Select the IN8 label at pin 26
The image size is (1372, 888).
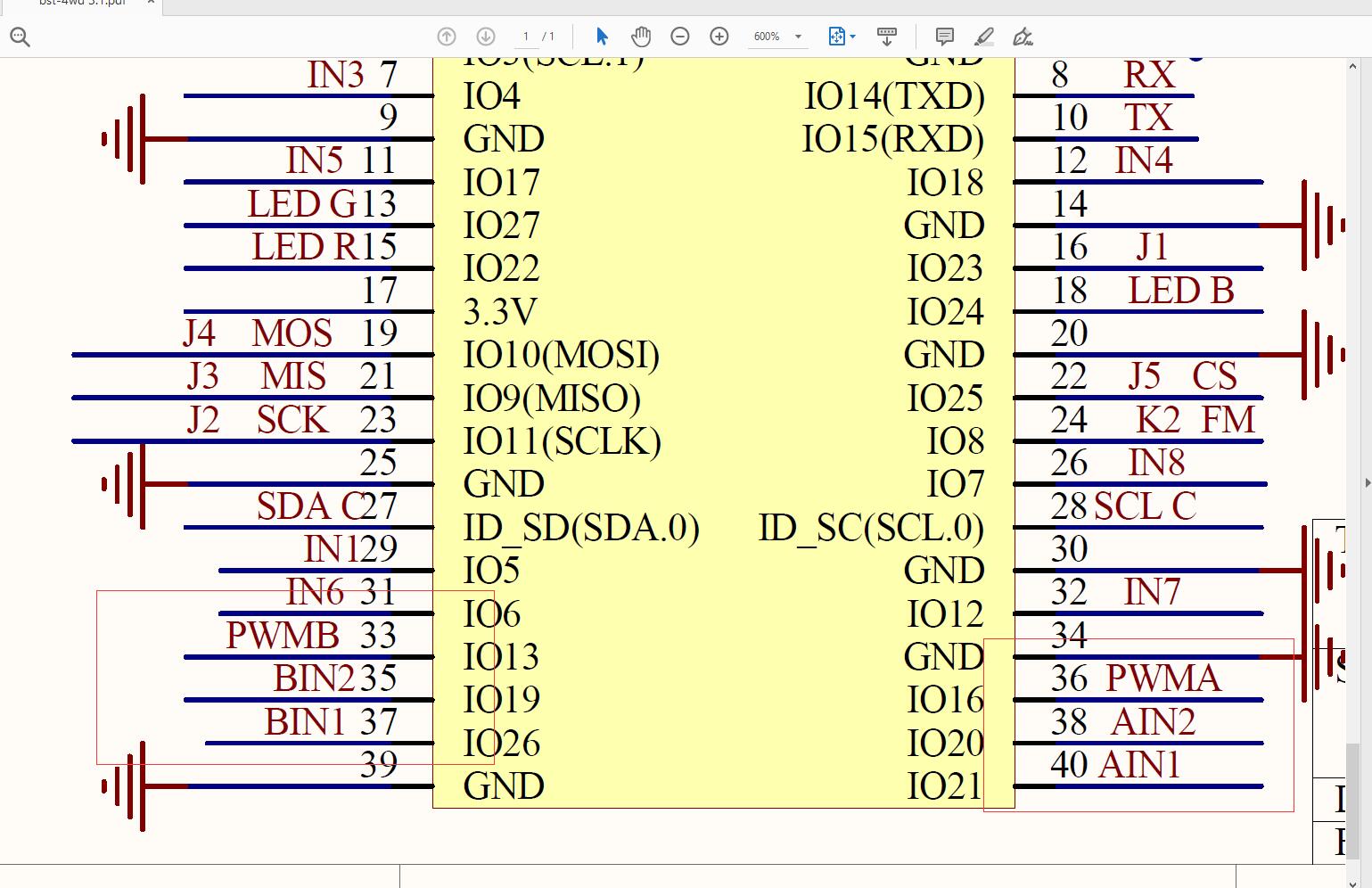click(1157, 463)
